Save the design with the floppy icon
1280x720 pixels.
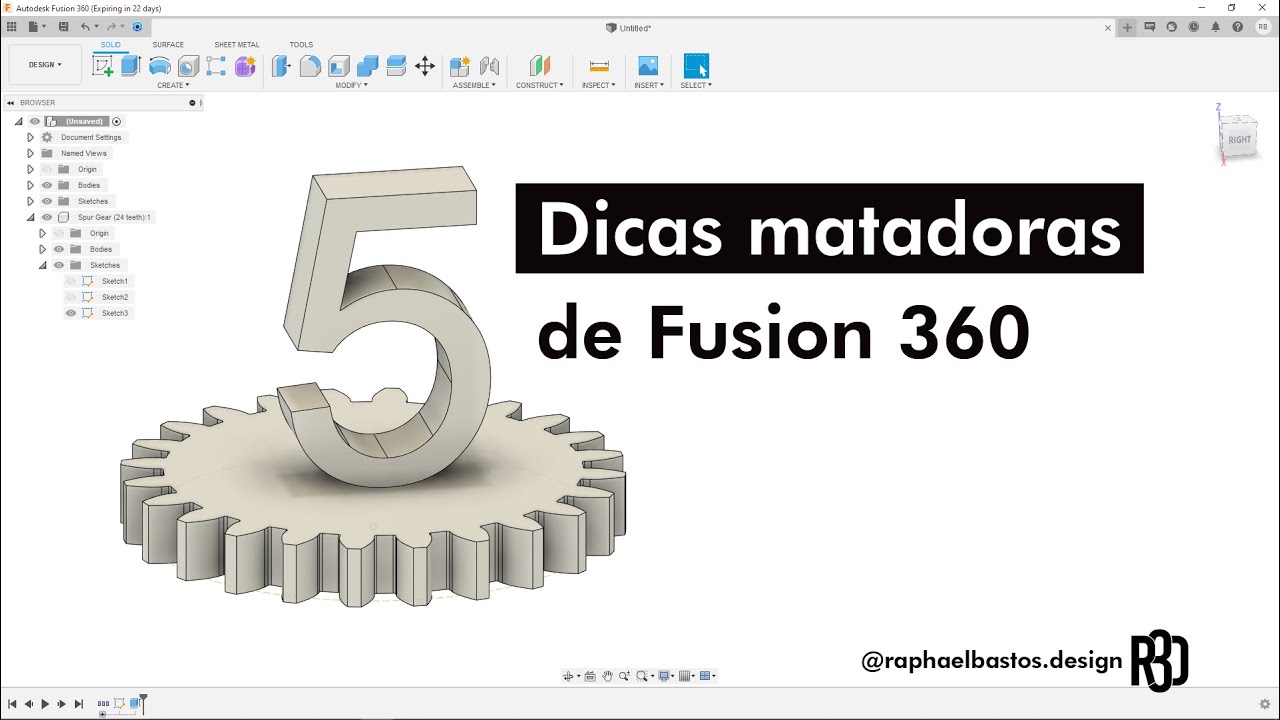pos(64,27)
